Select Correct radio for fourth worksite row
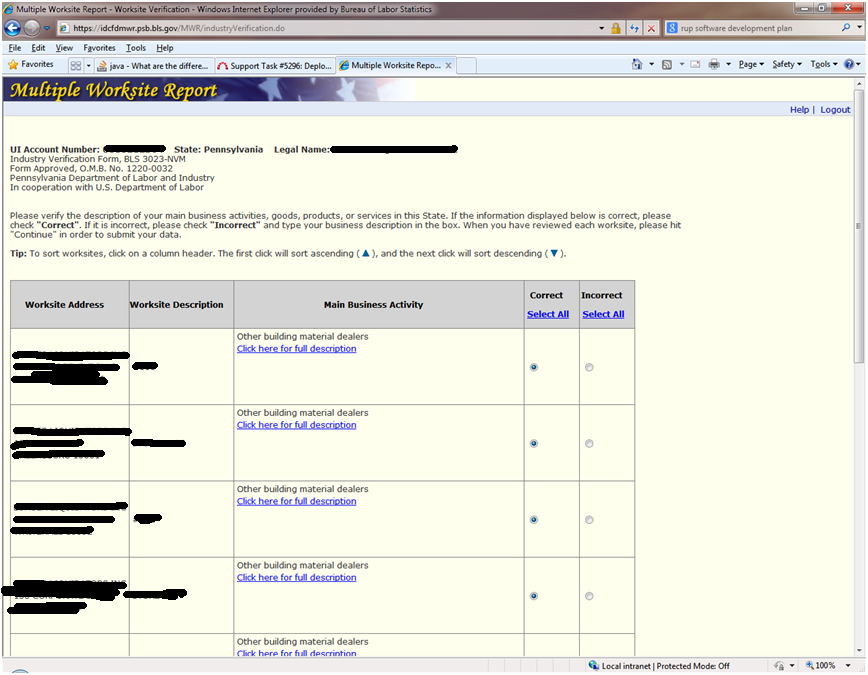Screen dimensions: 868x675 pos(534,596)
